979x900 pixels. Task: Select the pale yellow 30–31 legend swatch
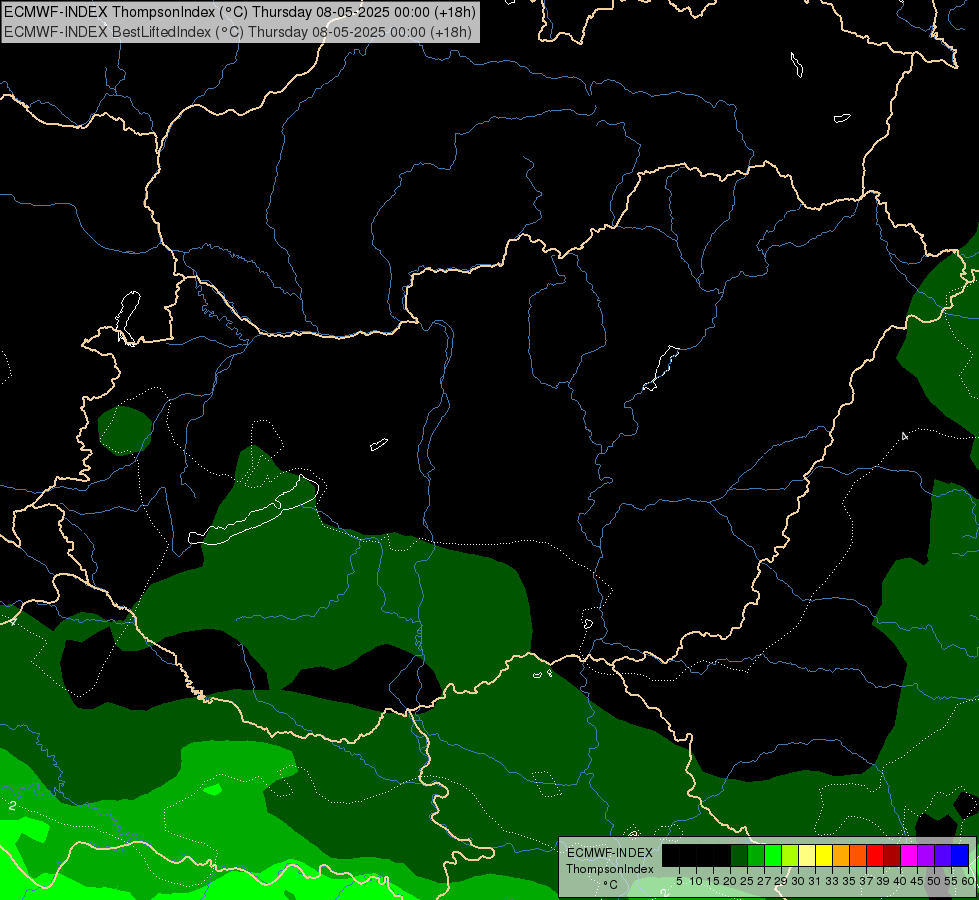click(x=807, y=855)
